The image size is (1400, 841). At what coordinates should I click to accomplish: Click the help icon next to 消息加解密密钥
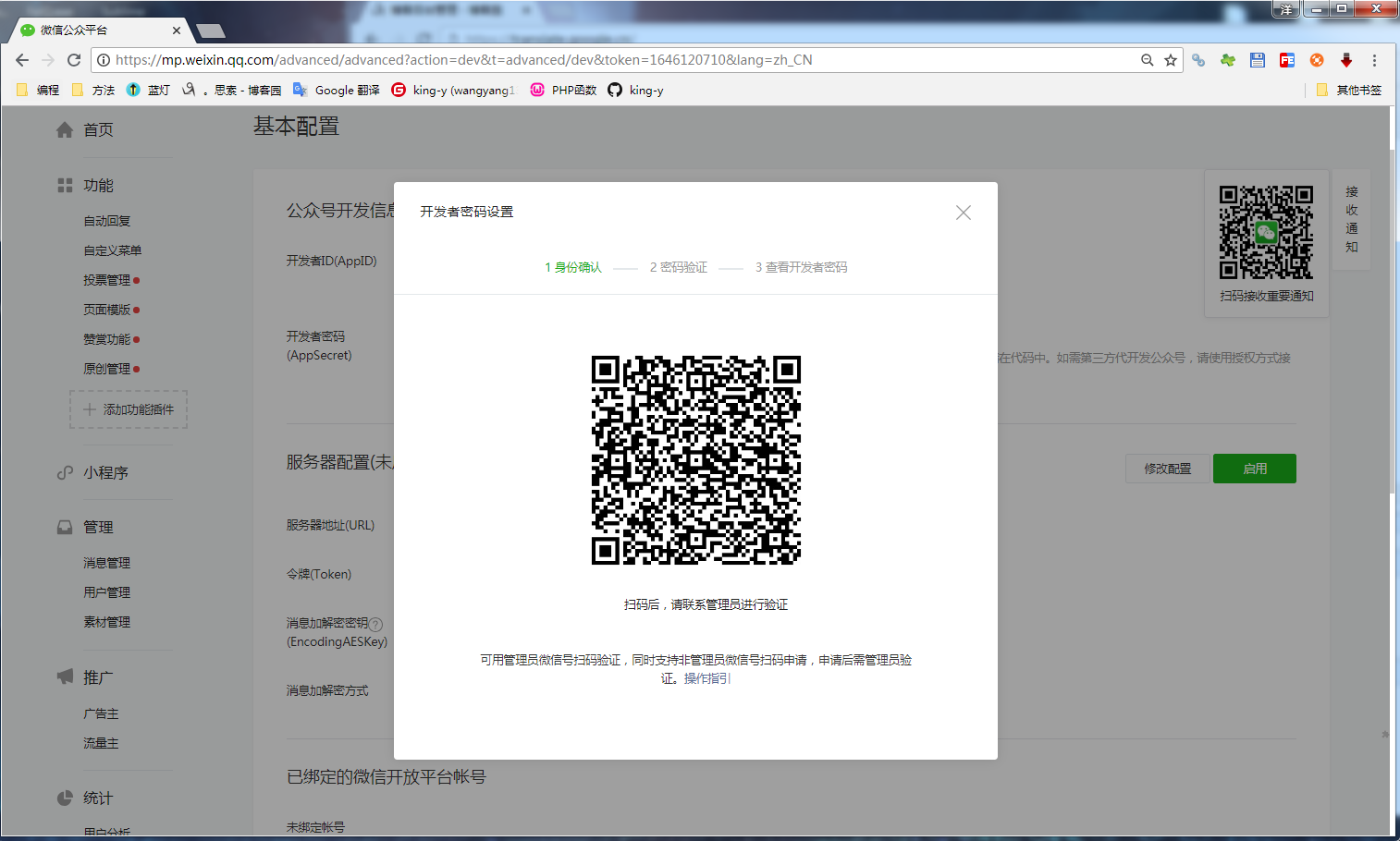[x=376, y=624]
